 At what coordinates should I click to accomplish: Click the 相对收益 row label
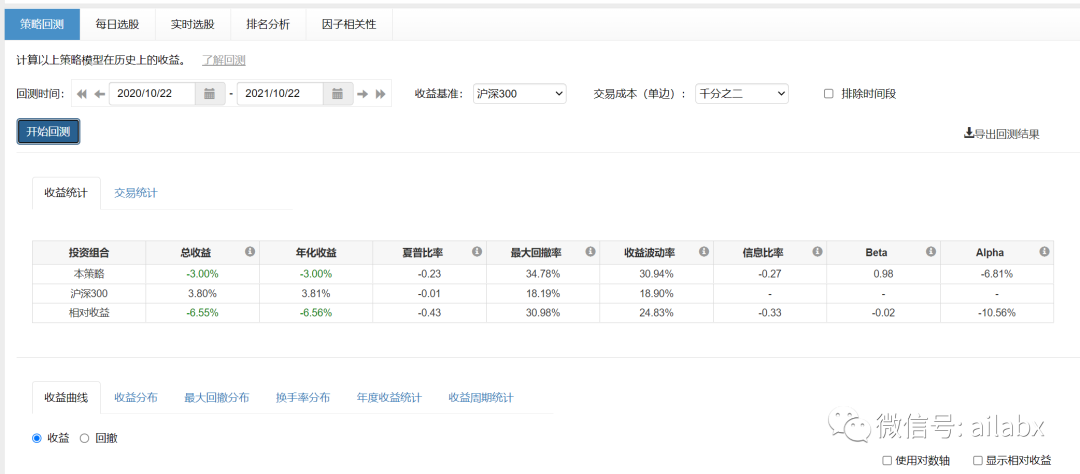[x=89, y=312]
